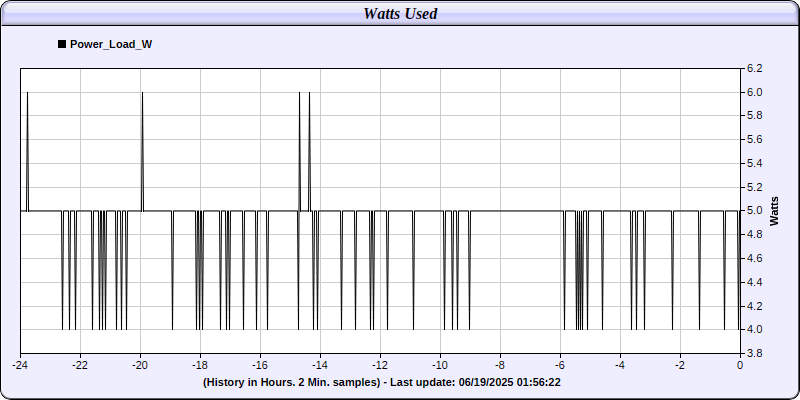800x400 pixels.
Task: Click the -4 hour x-axis label
Action: click(620, 365)
